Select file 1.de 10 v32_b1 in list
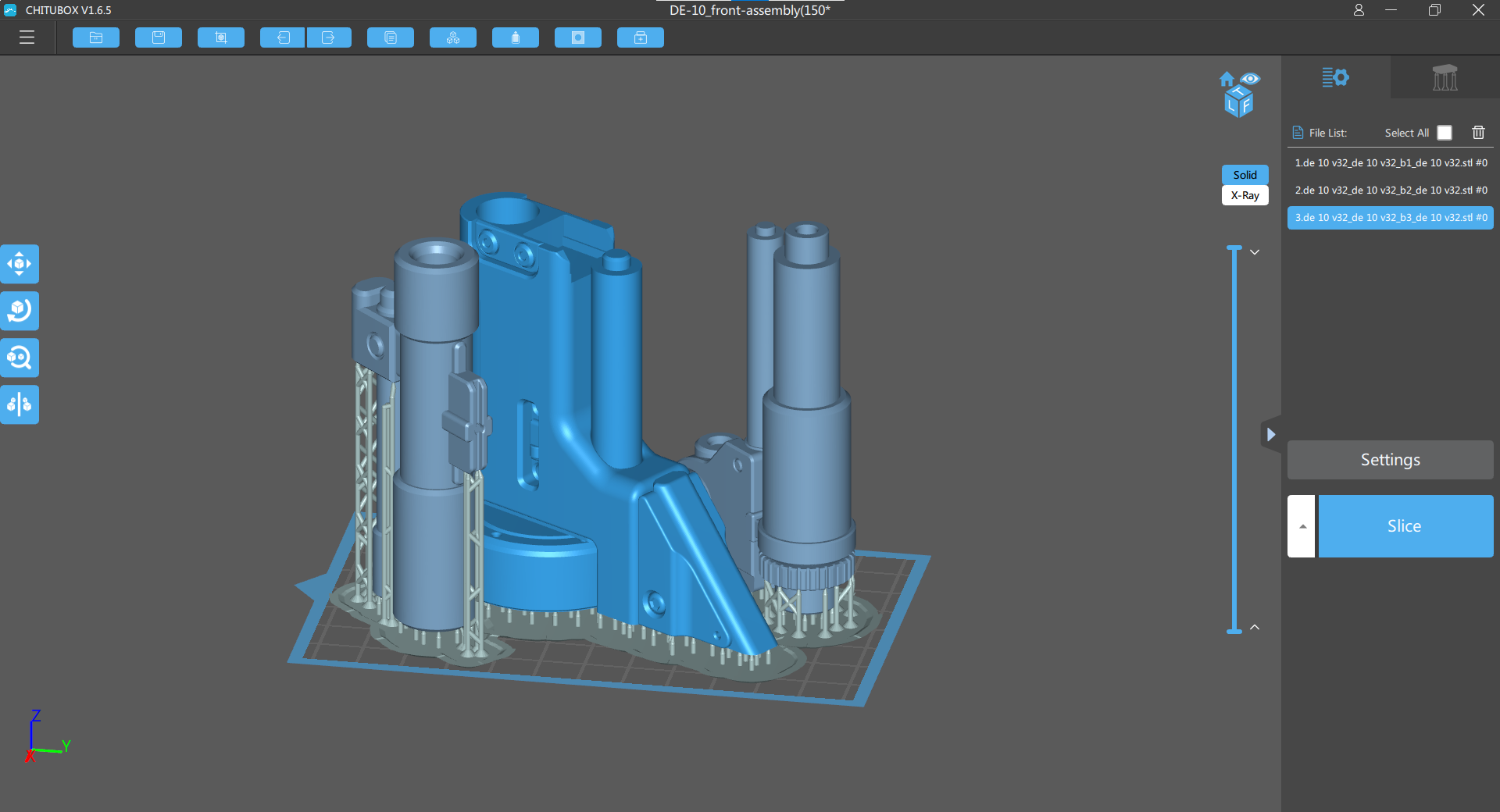1500x812 pixels. point(1391,163)
